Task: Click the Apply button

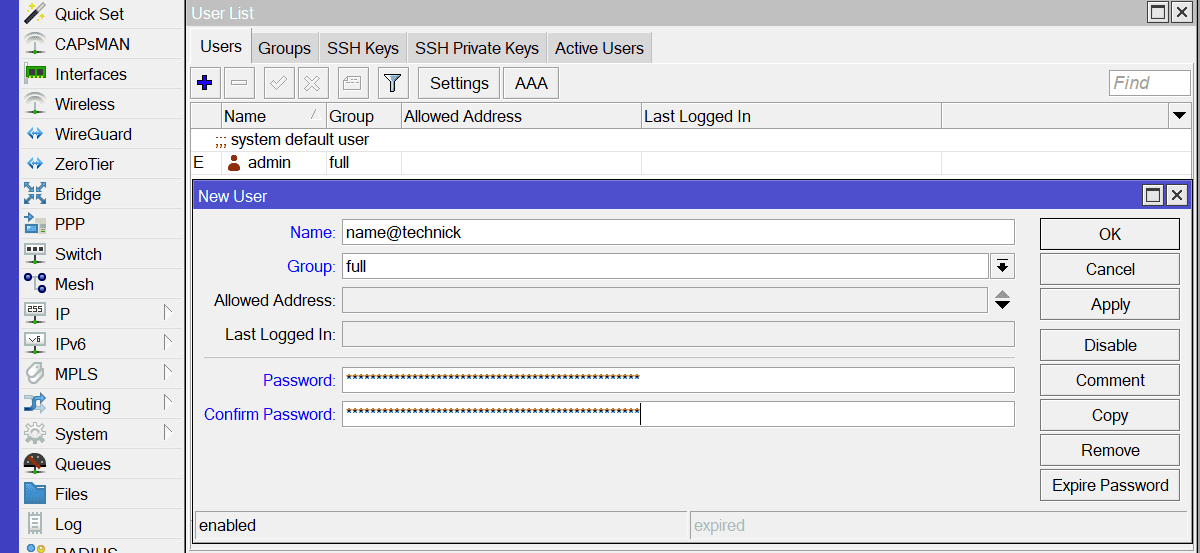Action: tap(1110, 305)
